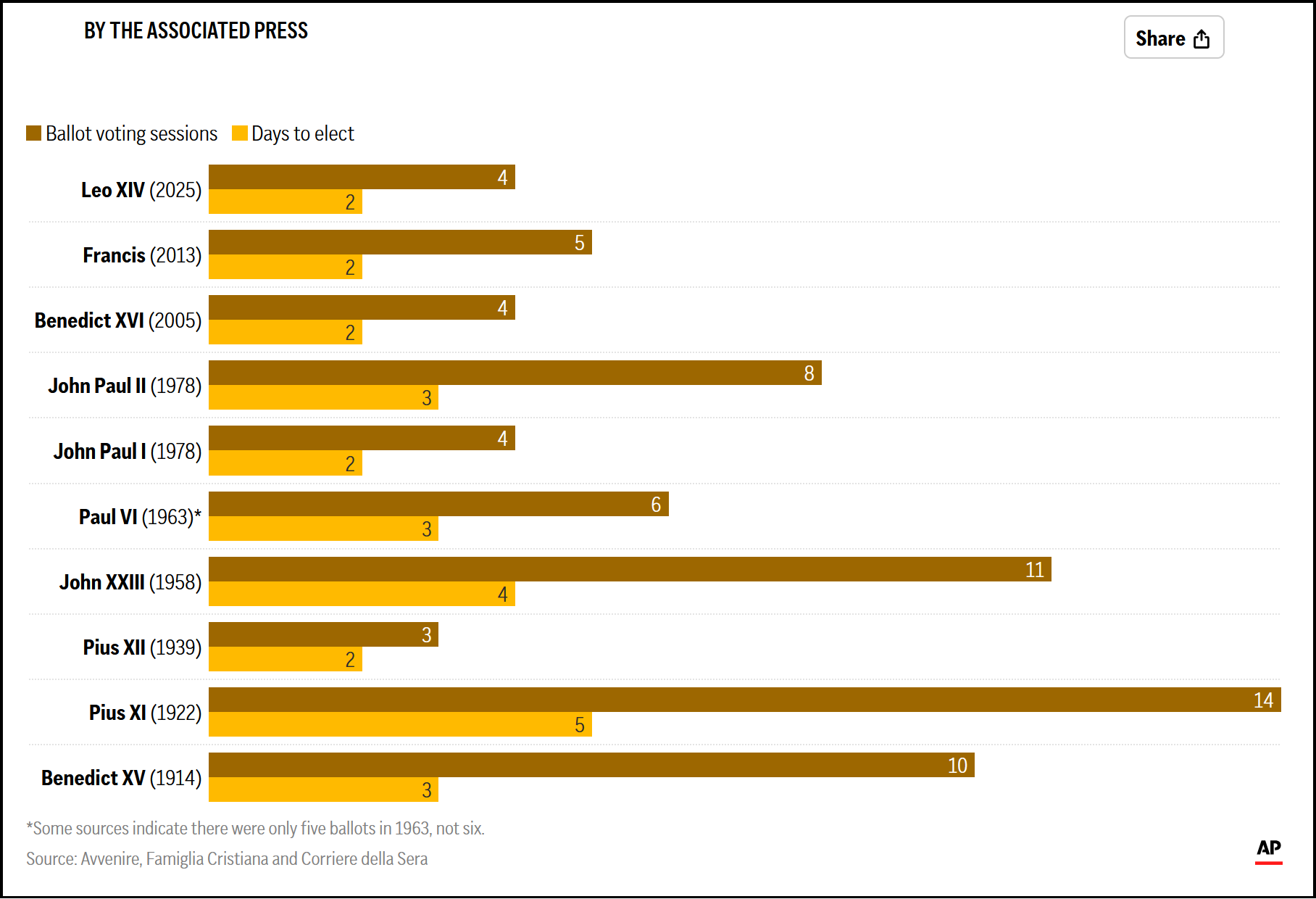Select John Paul II ballot sessions bar

(x=515, y=373)
